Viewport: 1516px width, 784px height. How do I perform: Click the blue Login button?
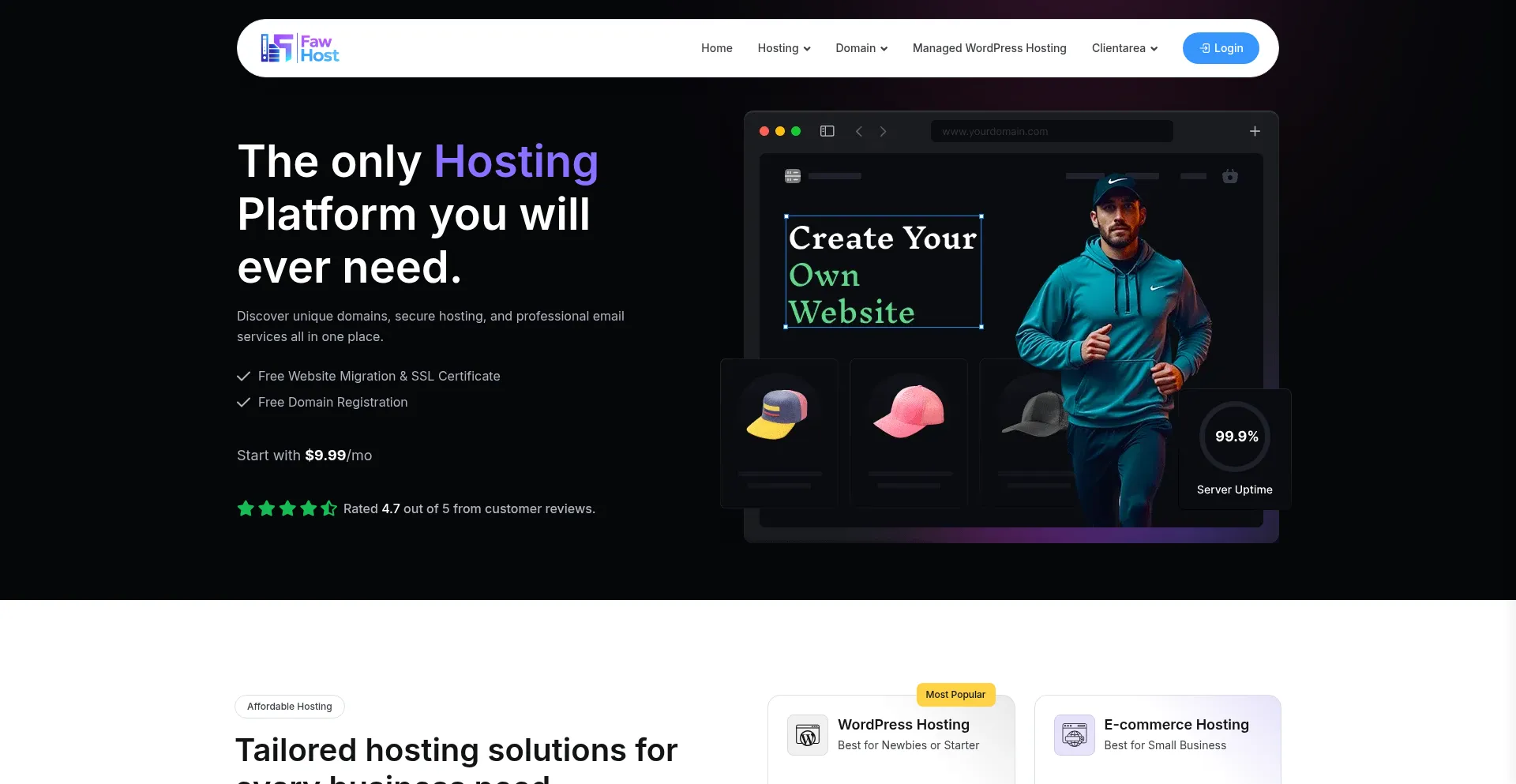1221,48
